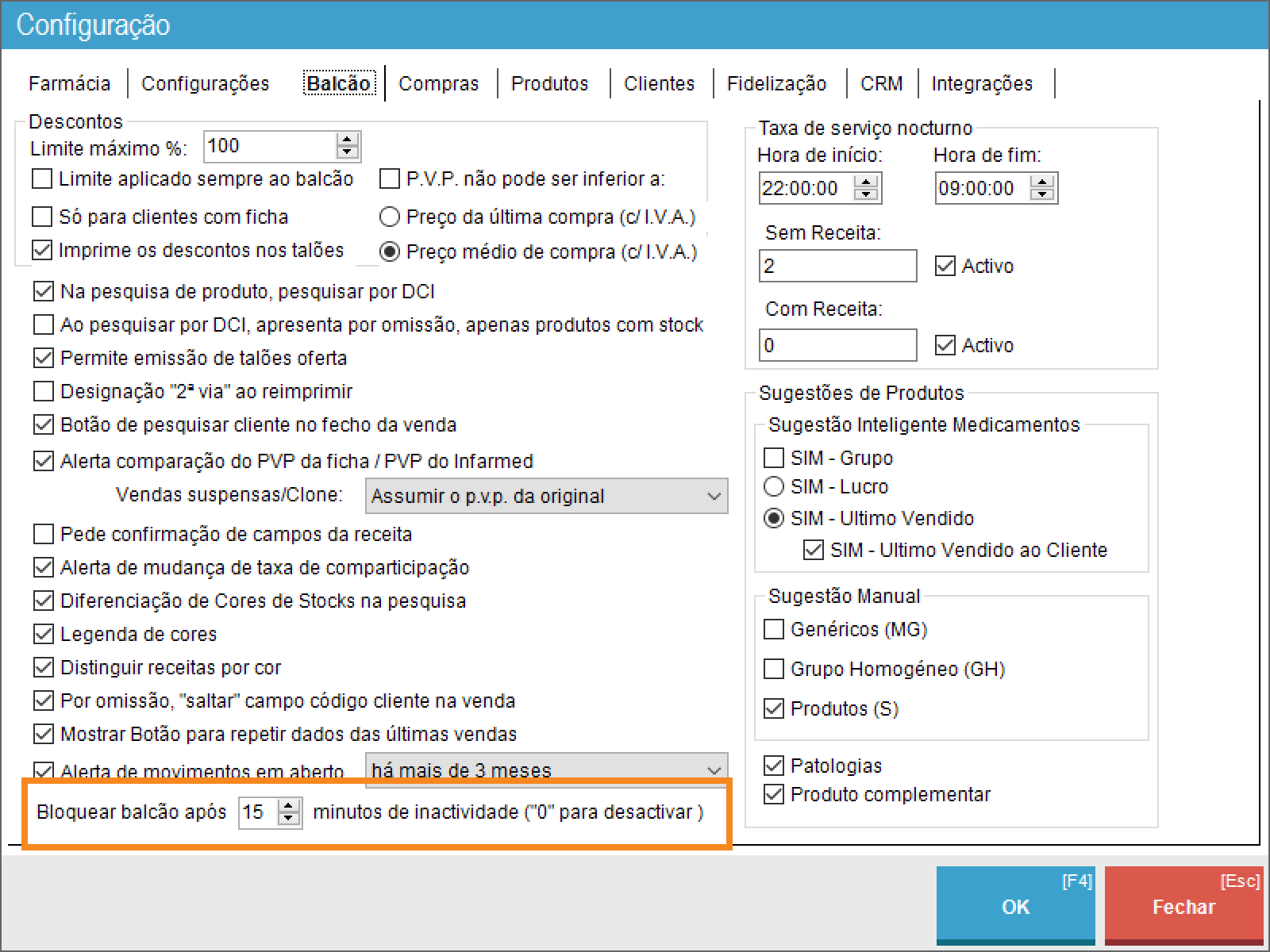Open the Fidelização tab

coord(777,83)
